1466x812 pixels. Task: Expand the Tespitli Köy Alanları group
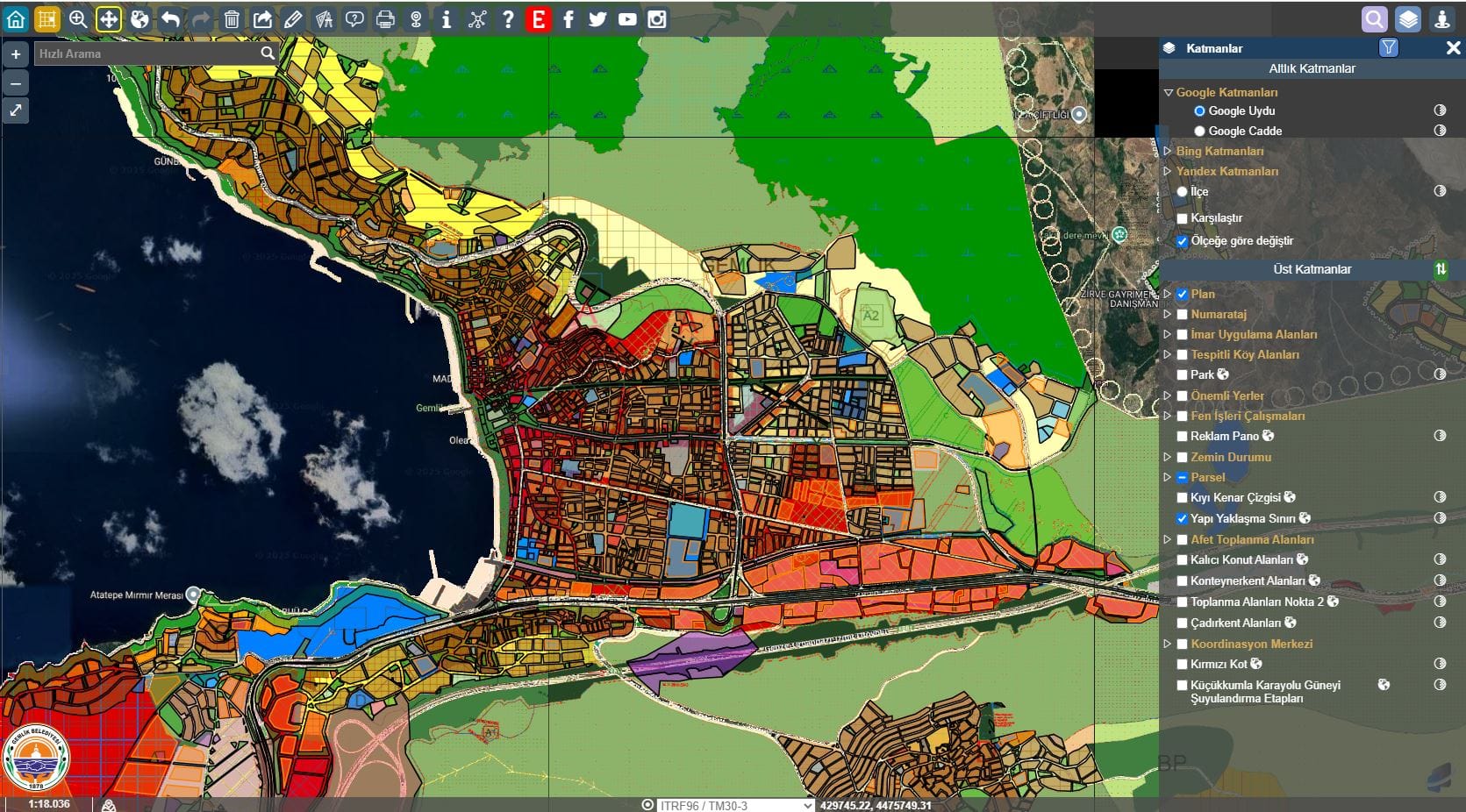point(1168,354)
